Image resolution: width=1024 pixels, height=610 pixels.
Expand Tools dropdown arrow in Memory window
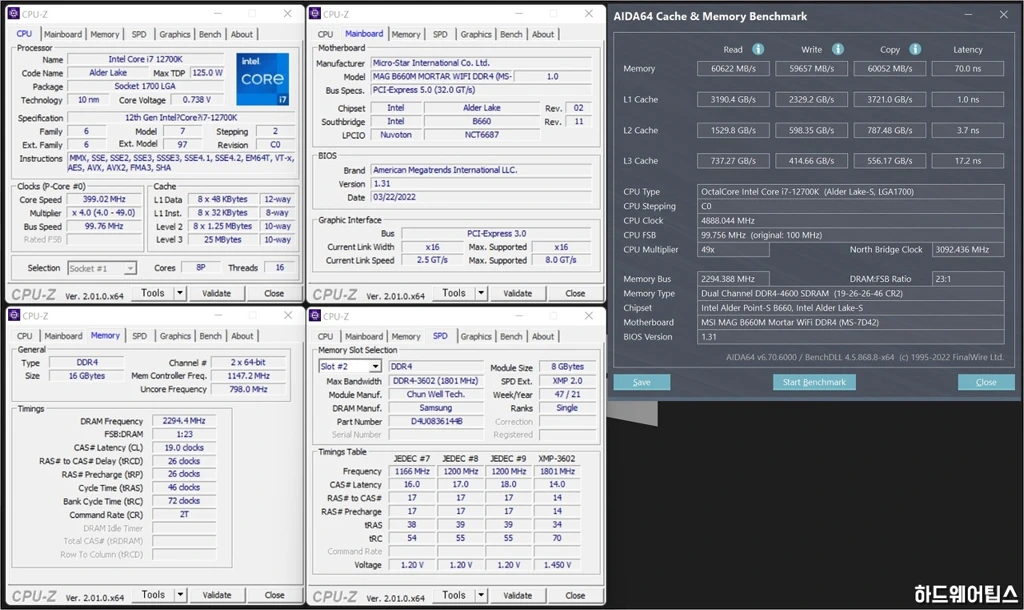180,595
